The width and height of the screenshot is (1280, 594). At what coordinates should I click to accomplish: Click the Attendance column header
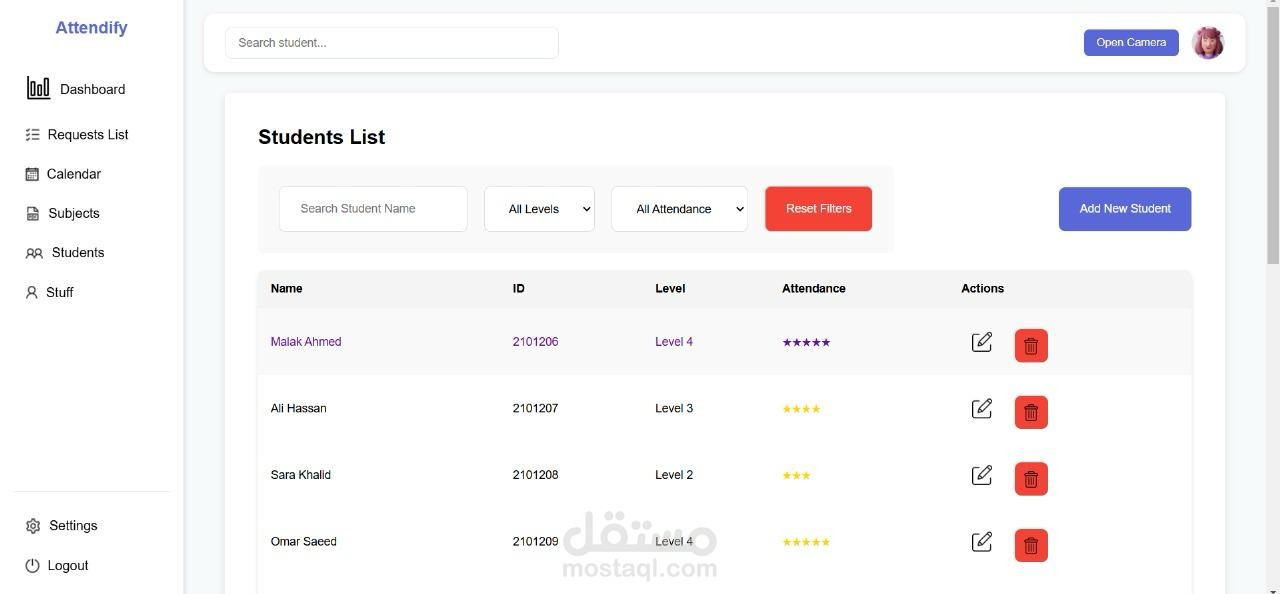coord(813,288)
